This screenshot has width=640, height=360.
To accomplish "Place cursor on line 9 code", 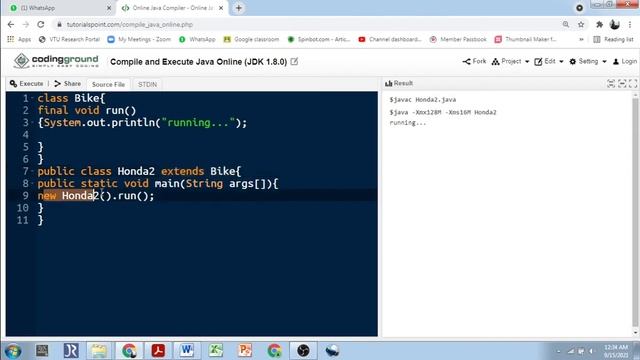I will pos(96,196).
